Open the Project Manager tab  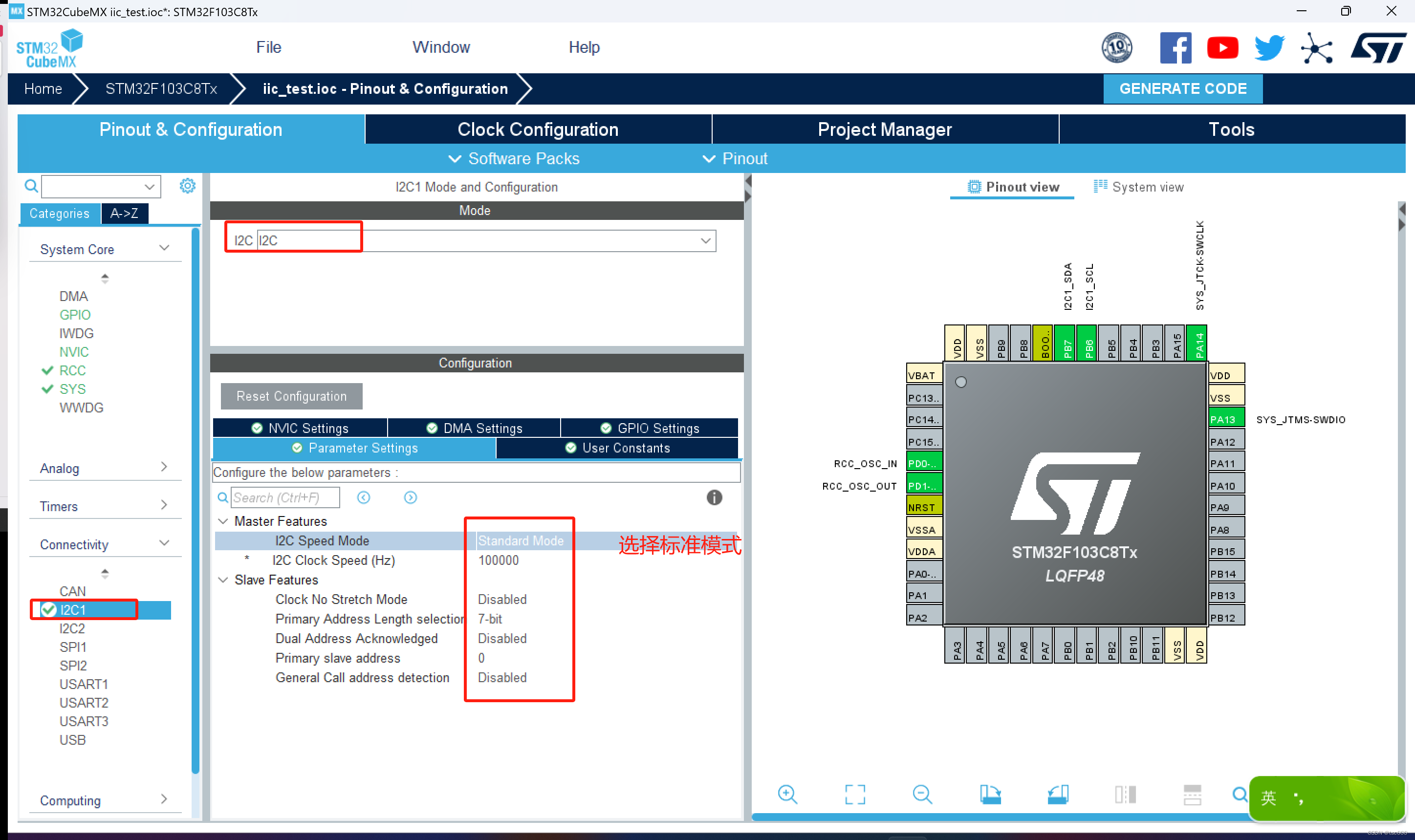click(x=884, y=129)
